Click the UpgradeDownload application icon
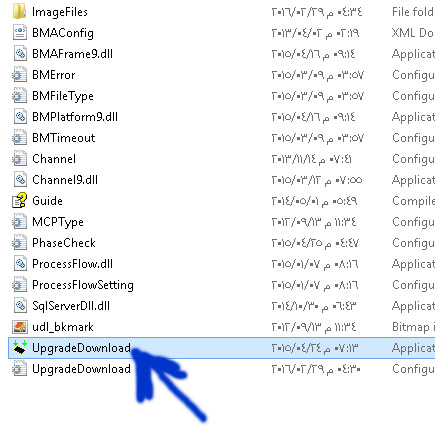The height and width of the screenshot is (437, 435). (19, 348)
